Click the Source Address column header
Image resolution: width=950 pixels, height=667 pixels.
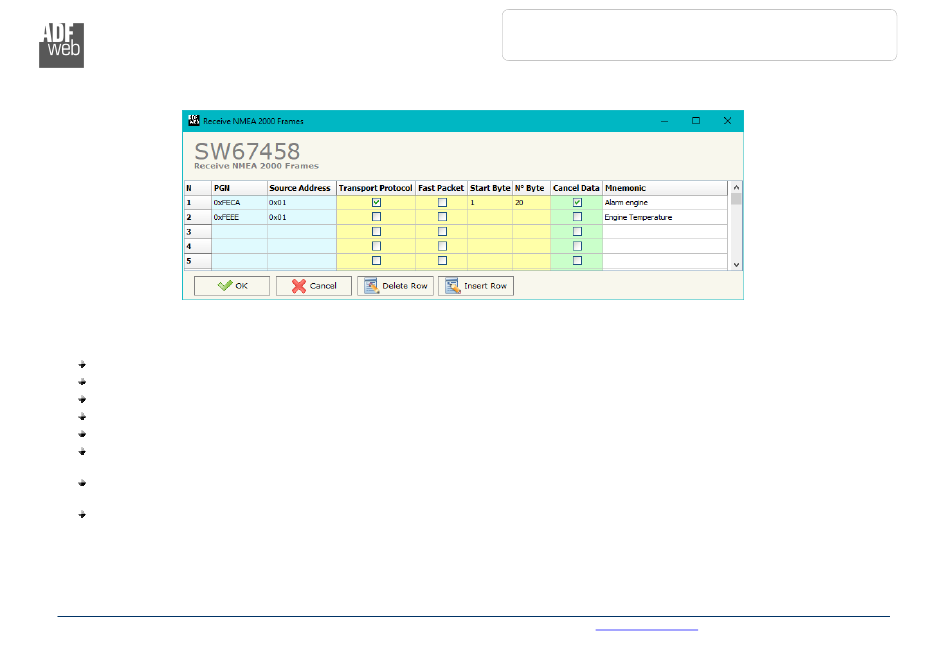tap(302, 188)
